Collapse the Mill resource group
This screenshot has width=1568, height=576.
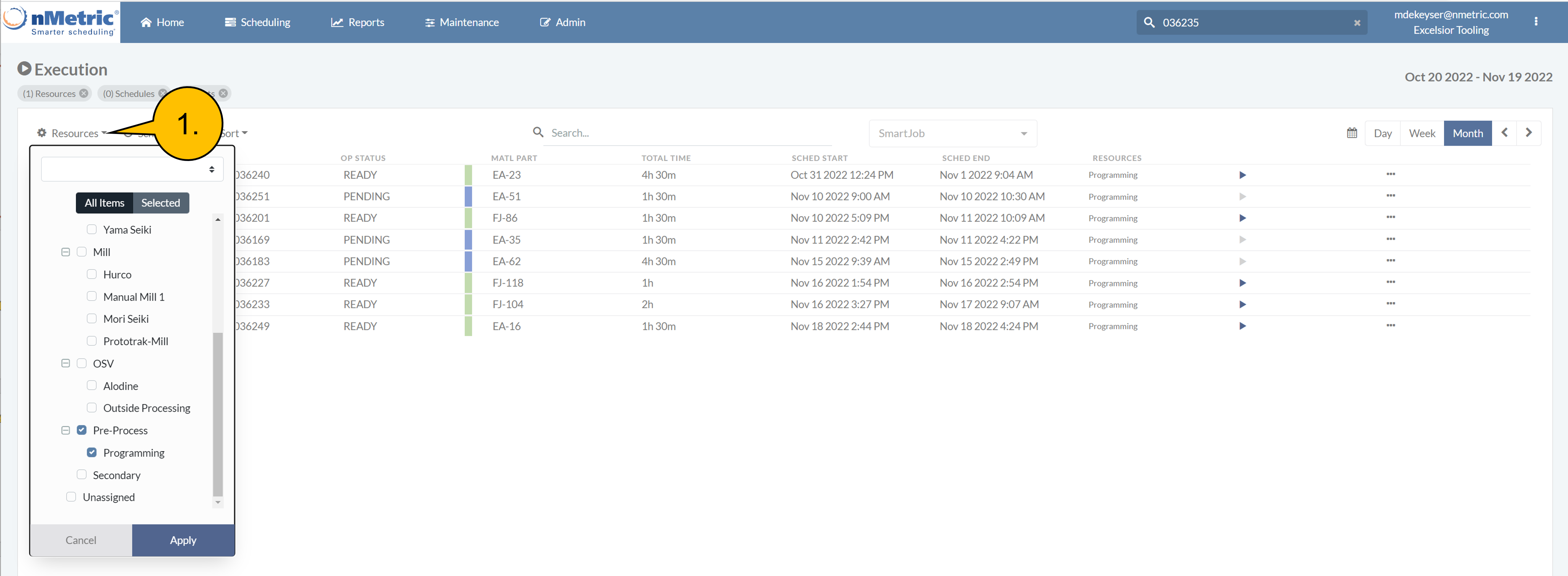[x=66, y=252]
